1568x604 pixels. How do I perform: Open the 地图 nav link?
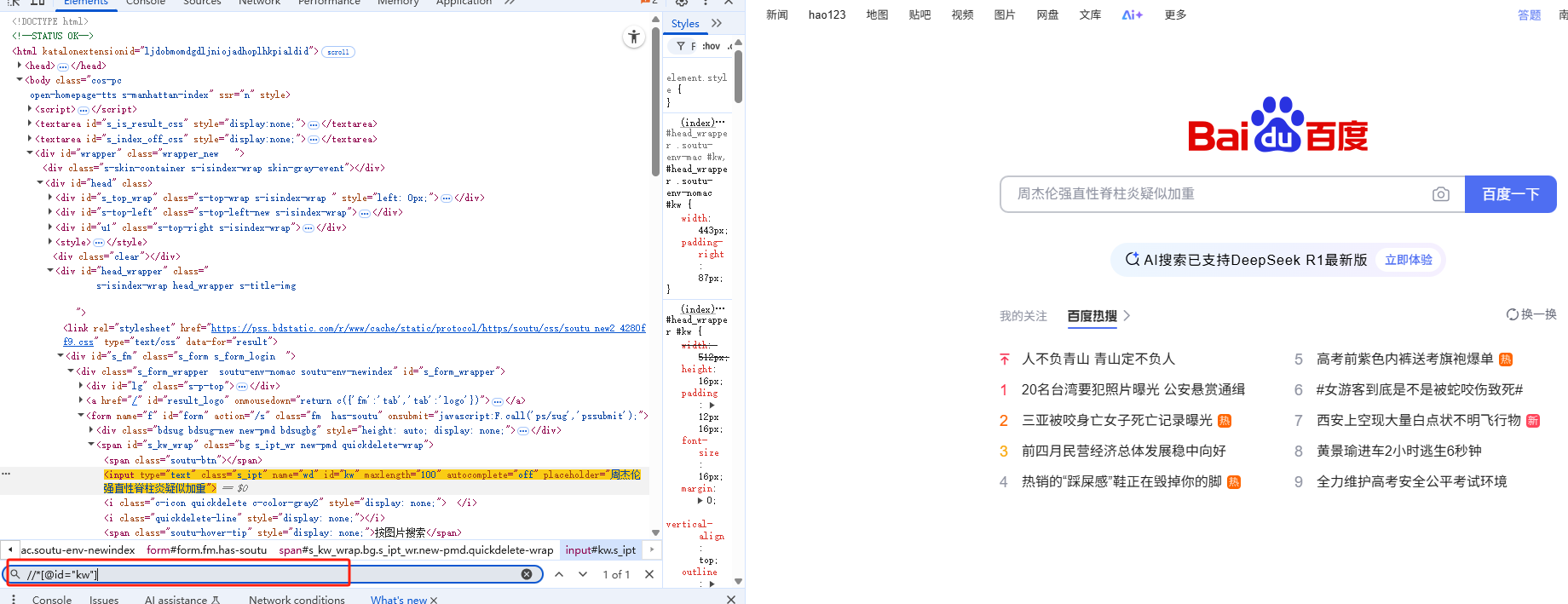pos(878,14)
